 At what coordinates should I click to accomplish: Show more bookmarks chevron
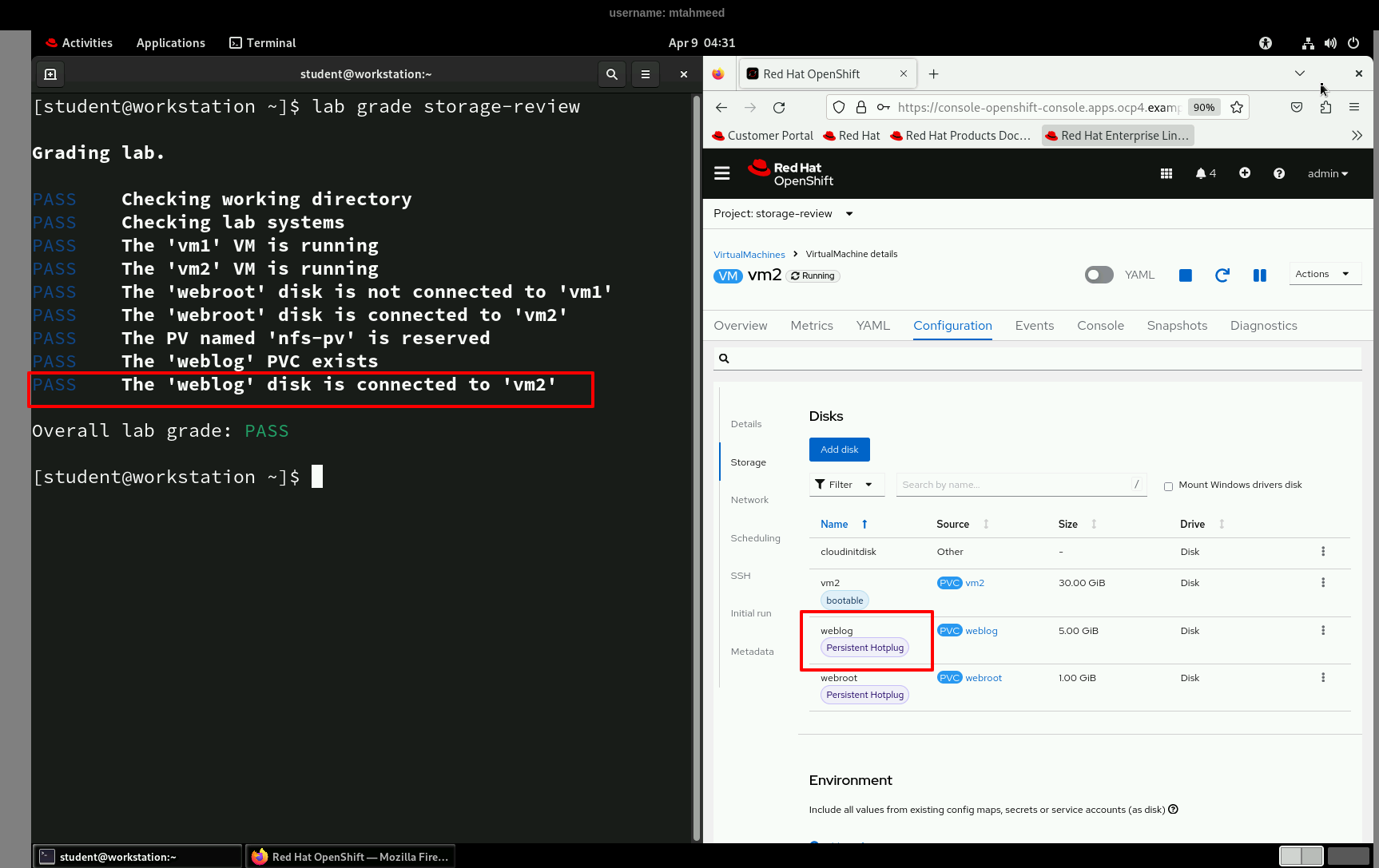pyautogui.click(x=1357, y=136)
